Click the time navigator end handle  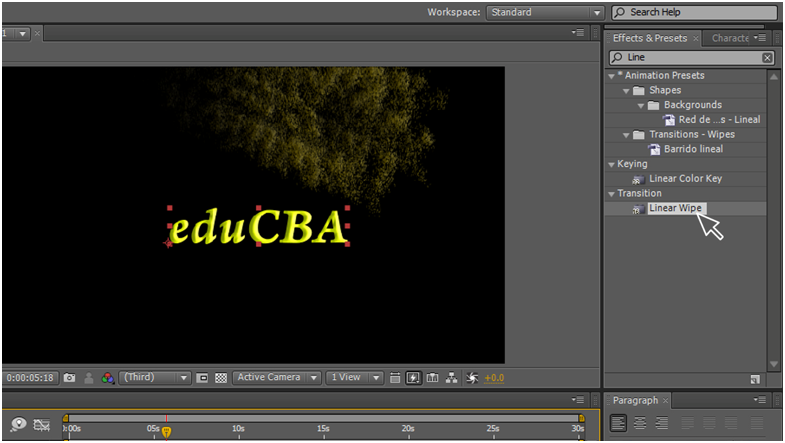coord(581,418)
